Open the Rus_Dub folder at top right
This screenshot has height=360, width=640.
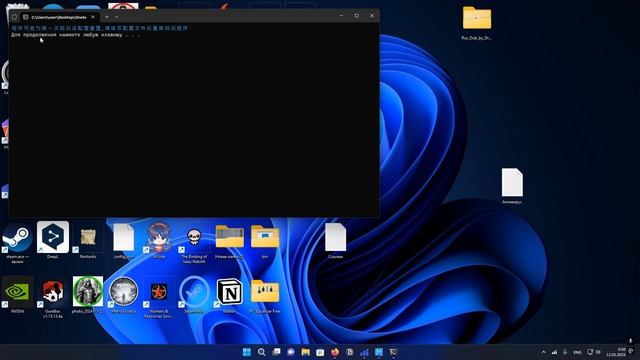coord(477,23)
